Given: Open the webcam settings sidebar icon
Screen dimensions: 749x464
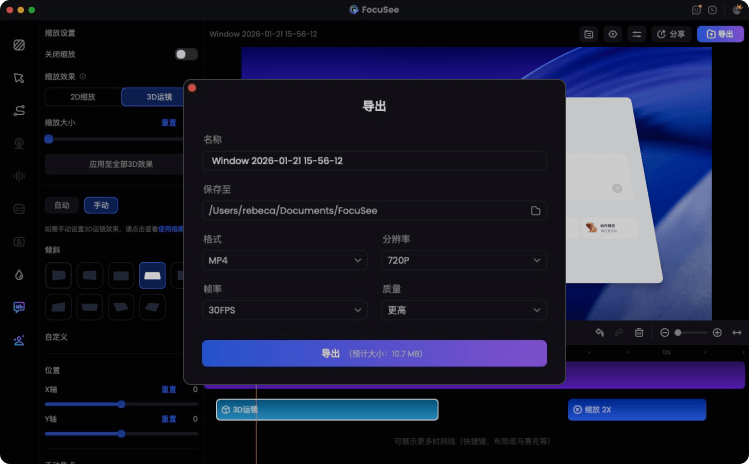Looking at the screenshot, I should [x=19, y=143].
